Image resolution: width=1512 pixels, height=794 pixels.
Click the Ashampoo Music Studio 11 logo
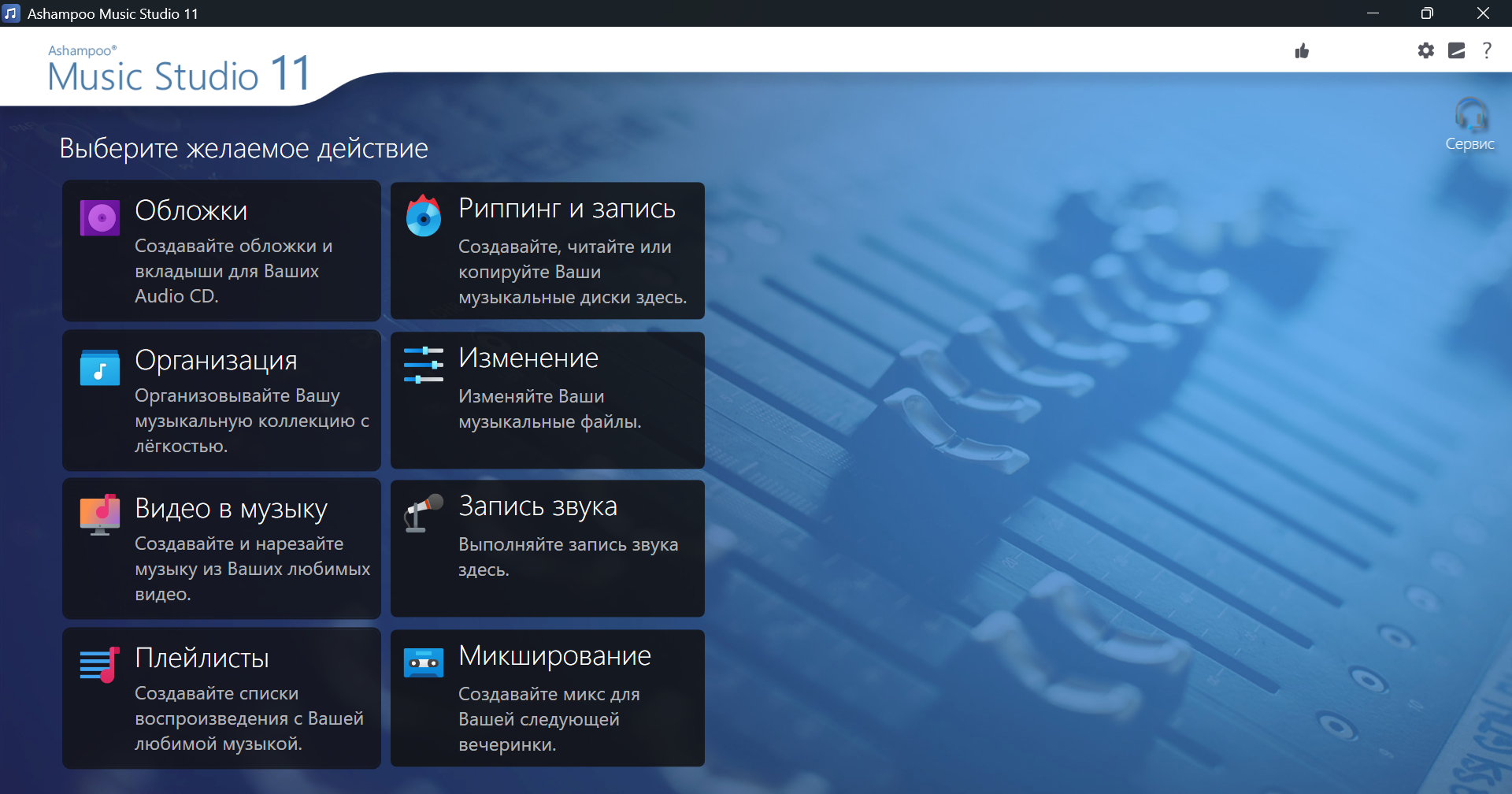179,69
